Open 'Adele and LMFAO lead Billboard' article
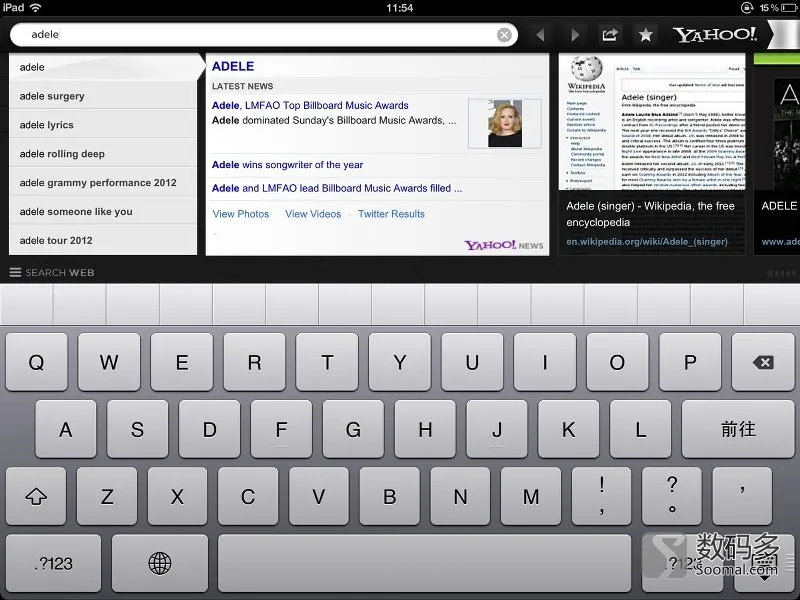Image resolution: width=800 pixels, height=600 pixels. tap(337, 188)
